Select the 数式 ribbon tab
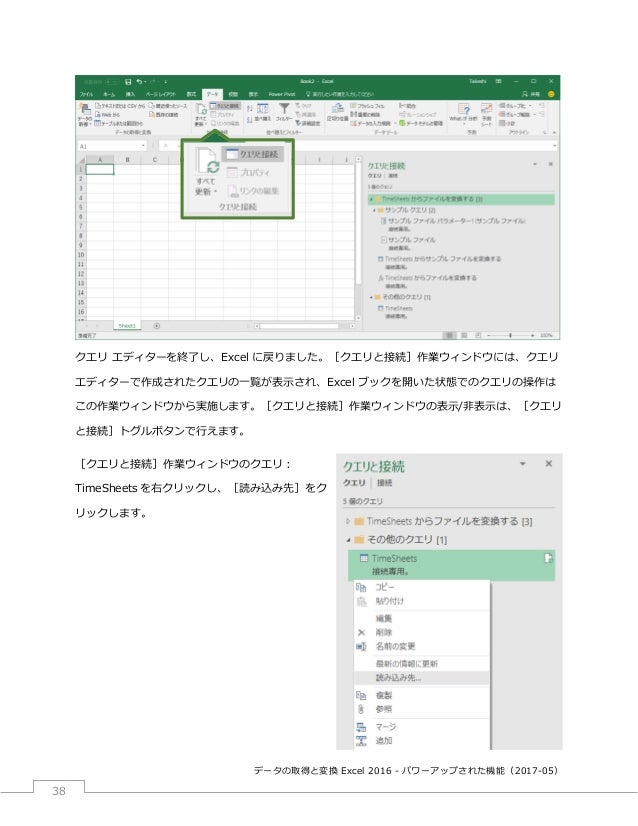 pos(191,94)
